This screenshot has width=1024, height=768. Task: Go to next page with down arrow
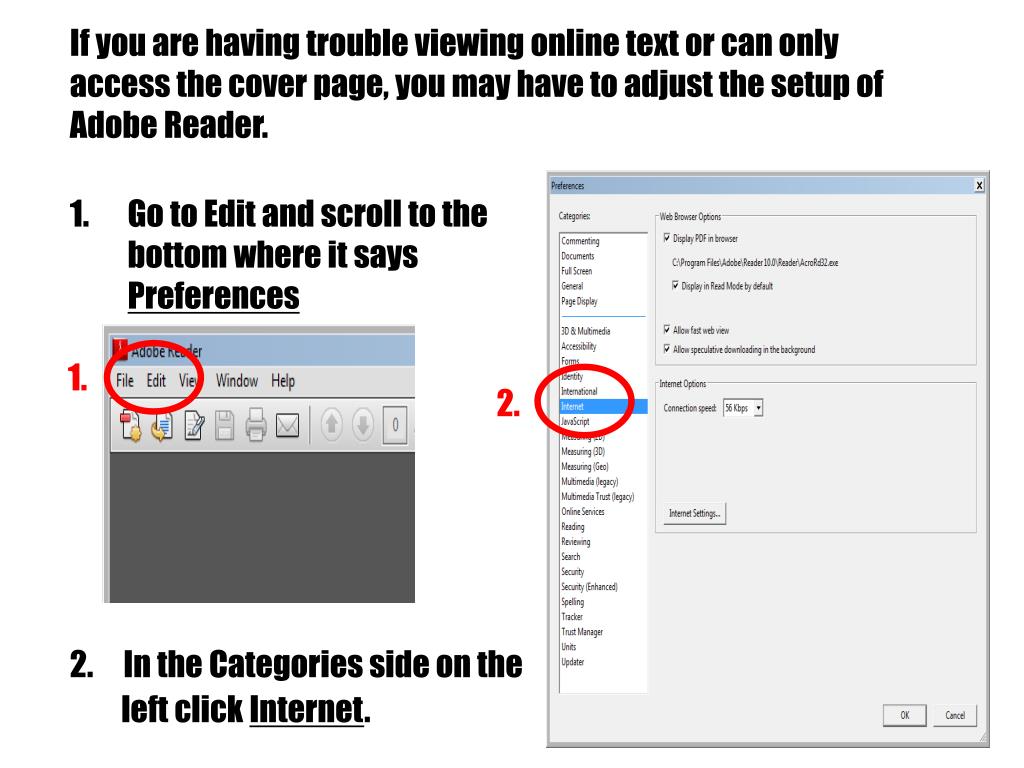click(363, 424)
